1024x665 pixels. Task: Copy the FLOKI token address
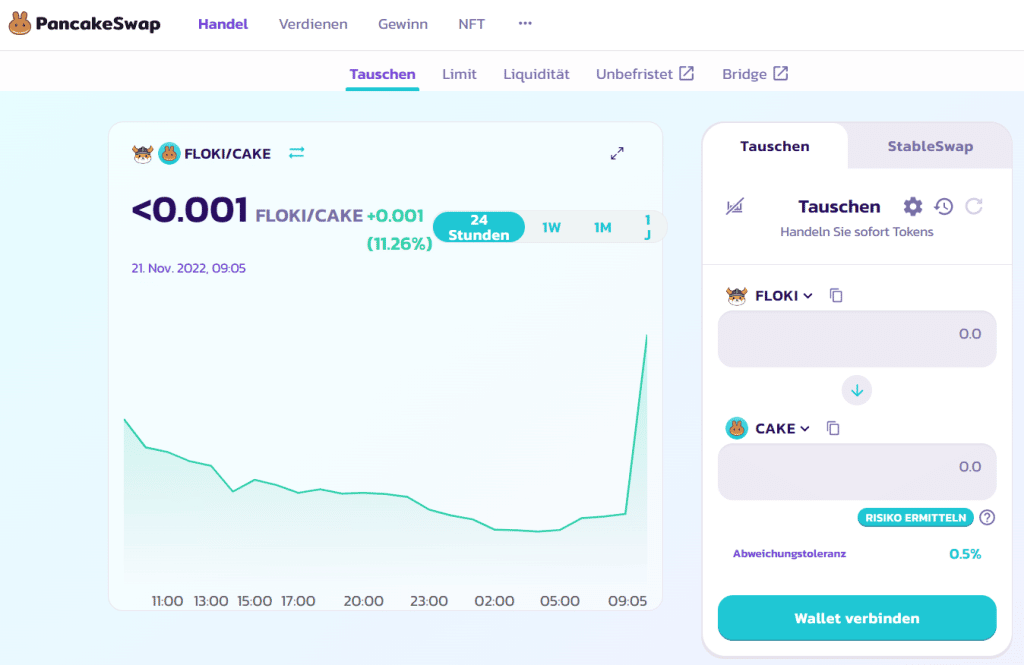(837, 296)
